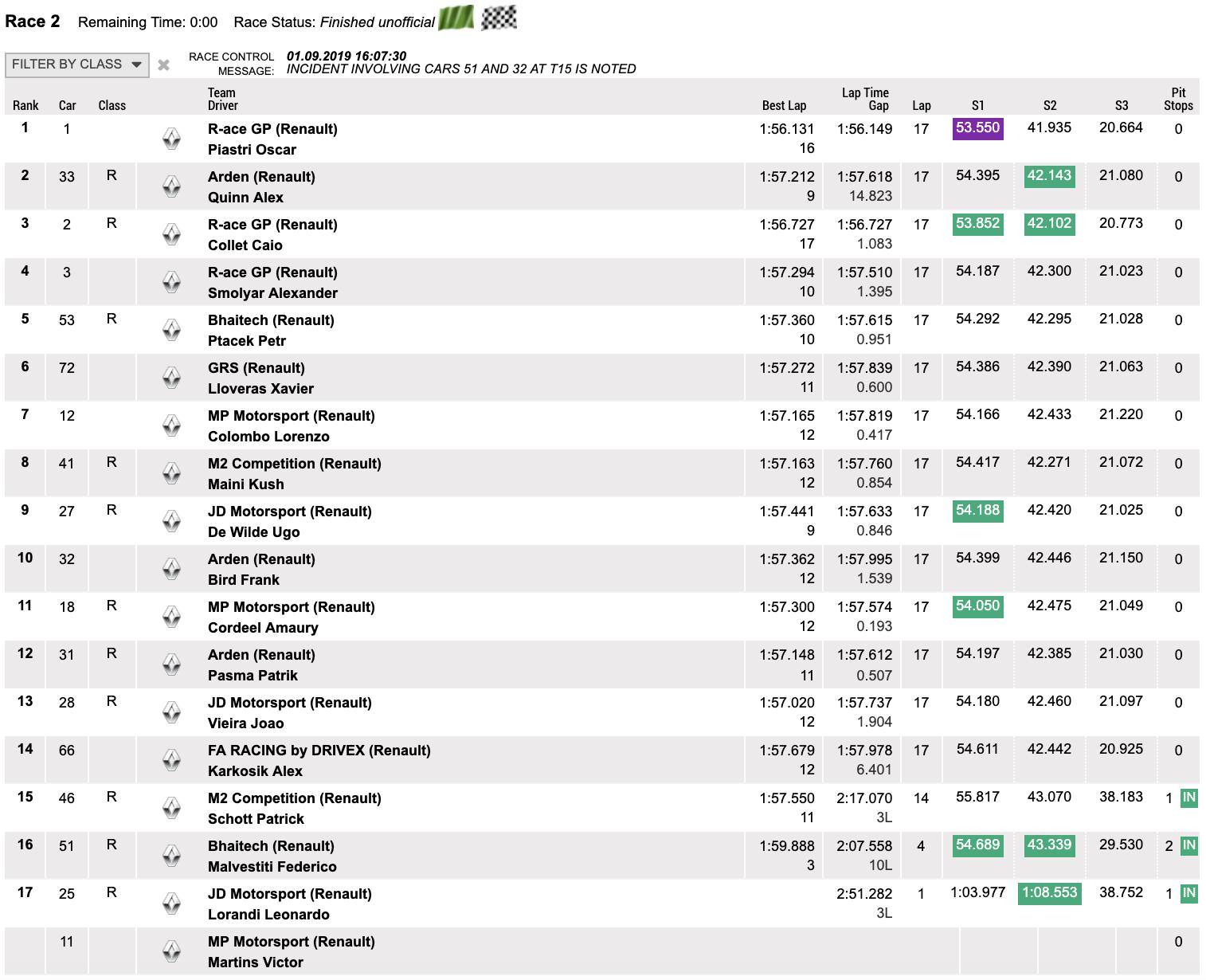Click the Car column header
1206x980 pixels.
(67, 105)
